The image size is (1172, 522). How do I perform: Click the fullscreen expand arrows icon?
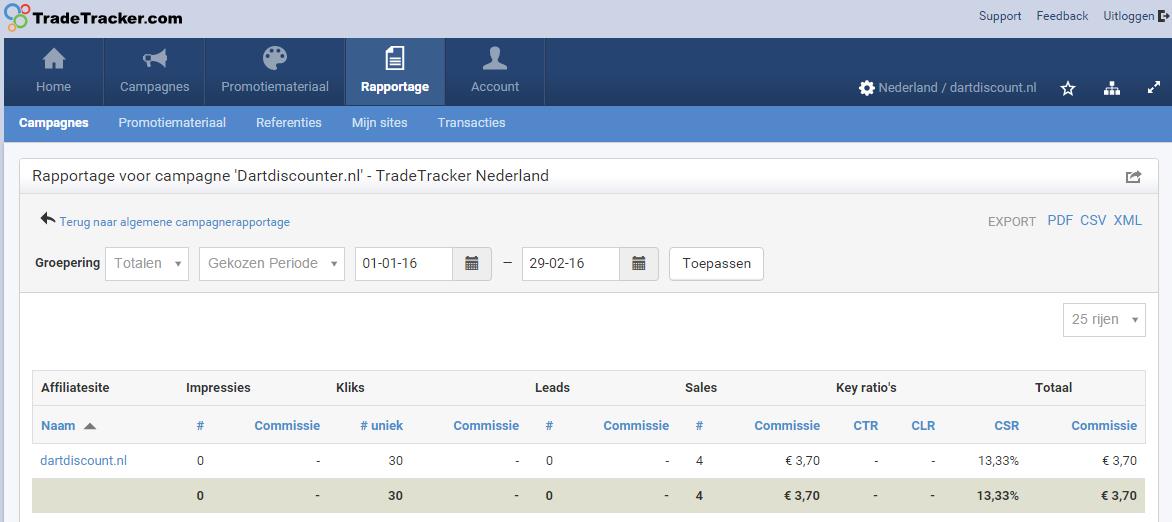(x=1154, y=87)
